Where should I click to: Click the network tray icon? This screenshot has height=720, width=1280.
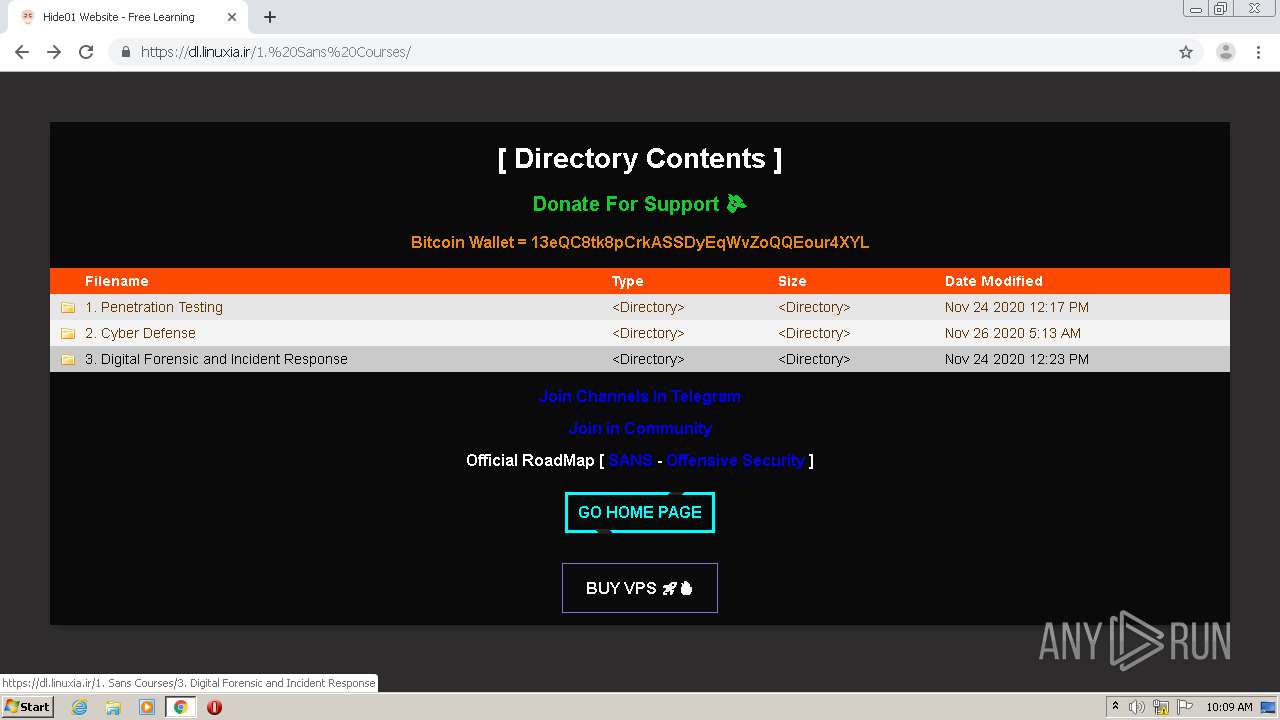[1161, 707]
